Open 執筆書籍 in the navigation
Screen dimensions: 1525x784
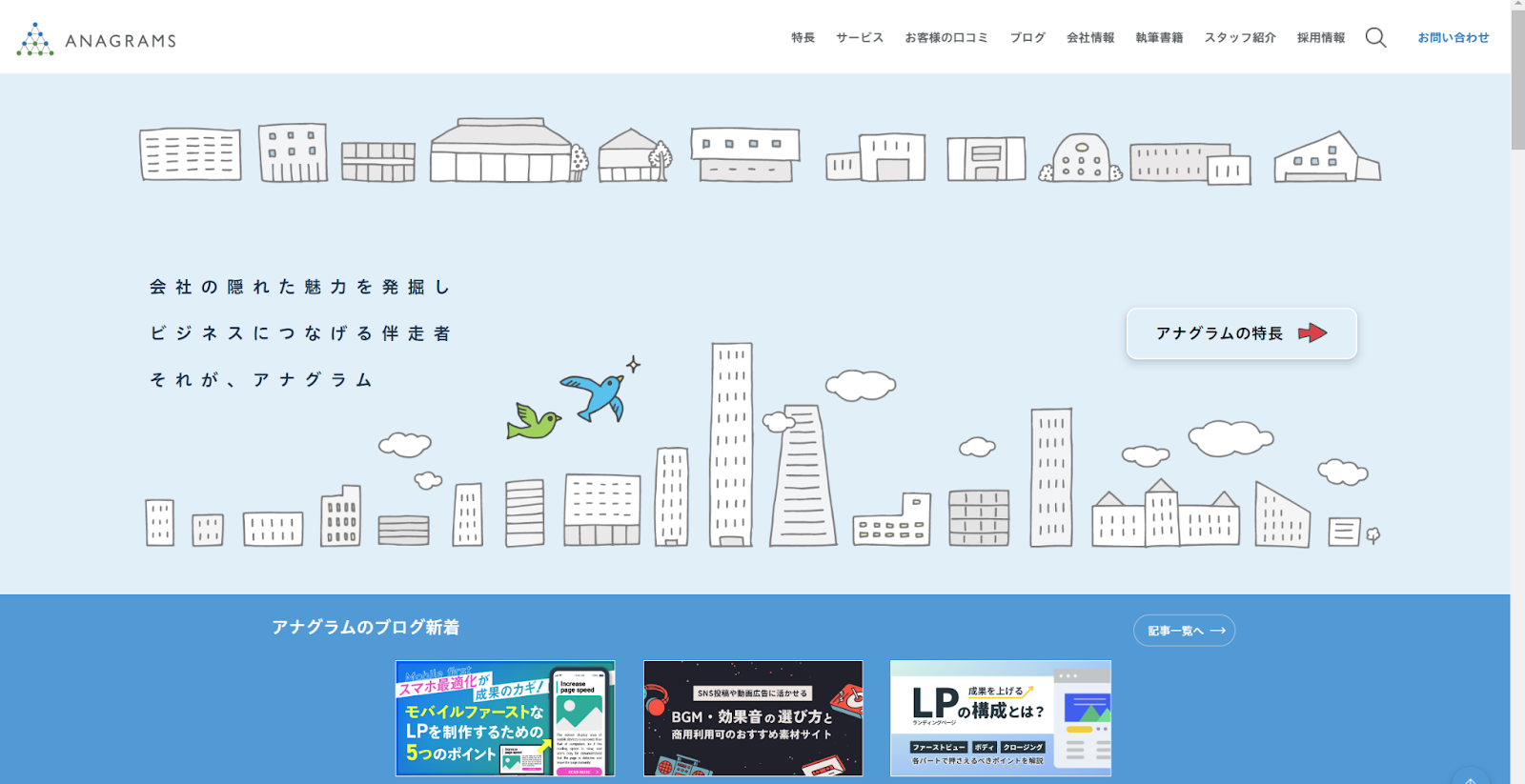tap(1159, 38)
